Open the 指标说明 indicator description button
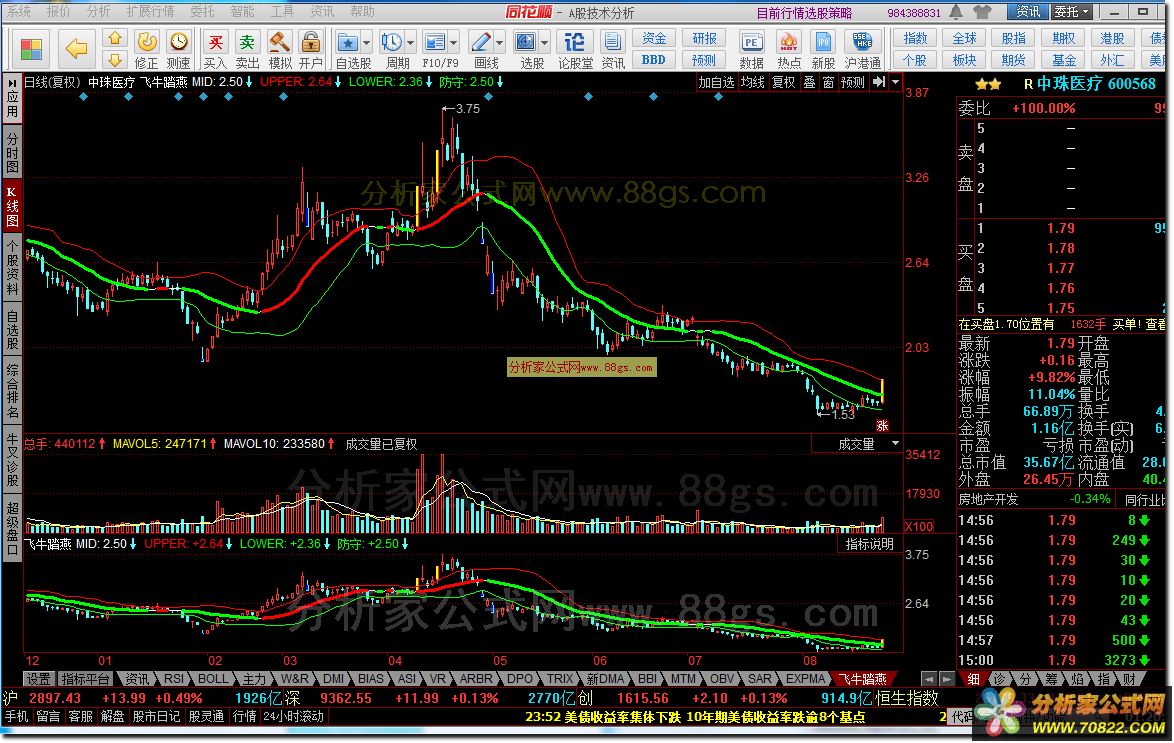Screen dimensions: 1174x743 point(869,545)
